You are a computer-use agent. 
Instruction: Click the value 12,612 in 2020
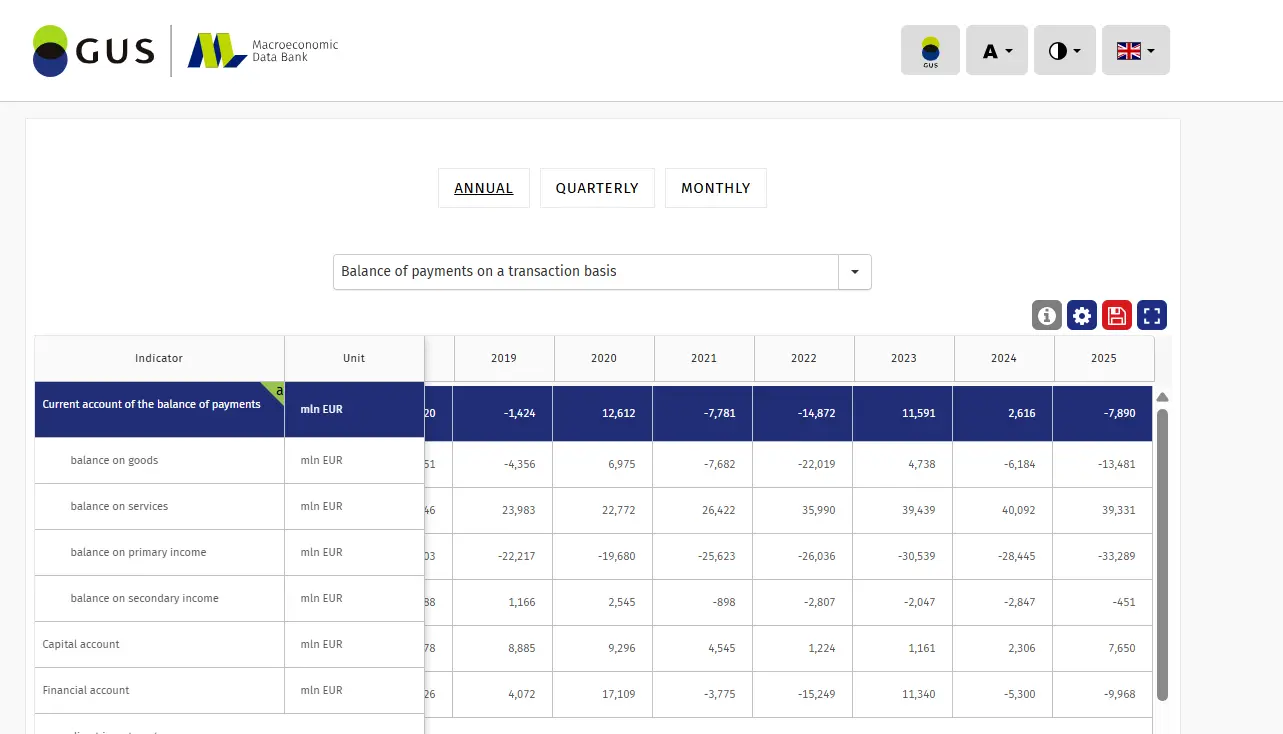click(619, 412)
